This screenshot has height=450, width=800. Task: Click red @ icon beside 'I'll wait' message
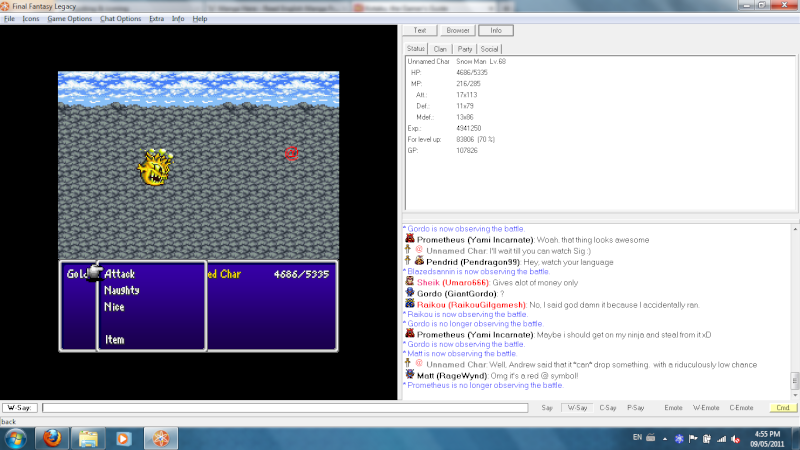point(419,250)
